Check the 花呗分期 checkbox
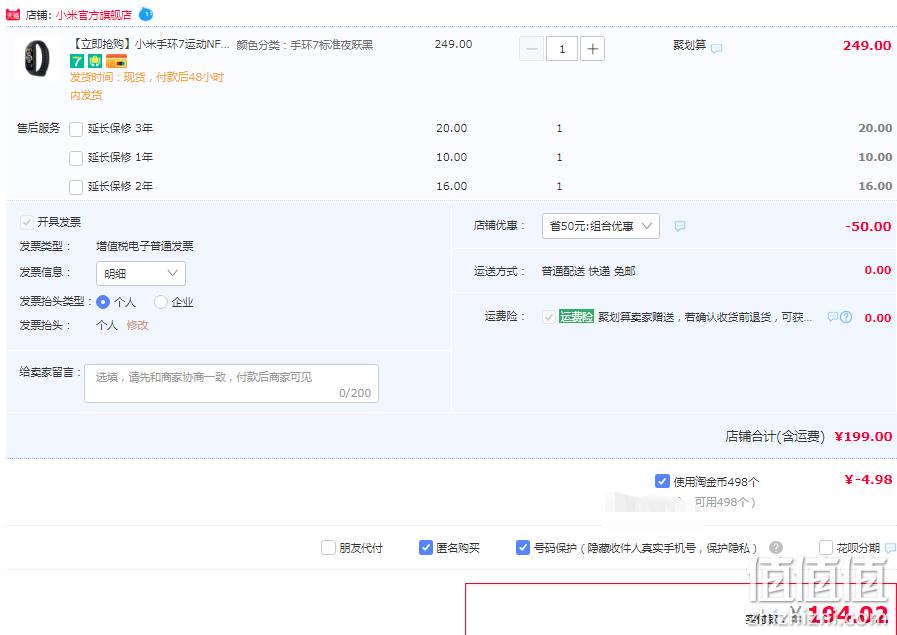897x635 pixels. pos(825,547)
